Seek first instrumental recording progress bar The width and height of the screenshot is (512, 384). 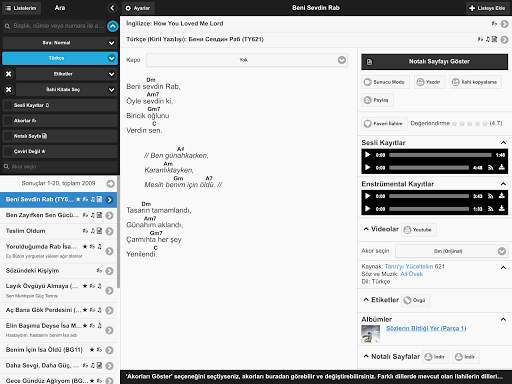429,196
